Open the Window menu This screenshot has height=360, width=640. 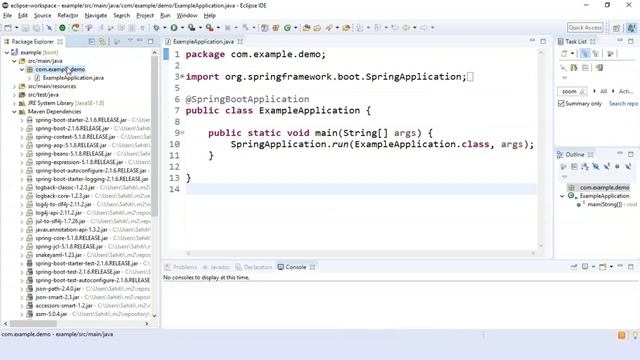(187, 16)
